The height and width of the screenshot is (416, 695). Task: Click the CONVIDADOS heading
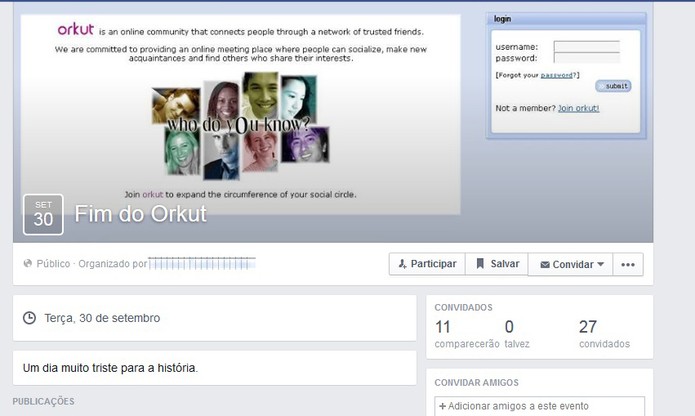tap(463, 307)
